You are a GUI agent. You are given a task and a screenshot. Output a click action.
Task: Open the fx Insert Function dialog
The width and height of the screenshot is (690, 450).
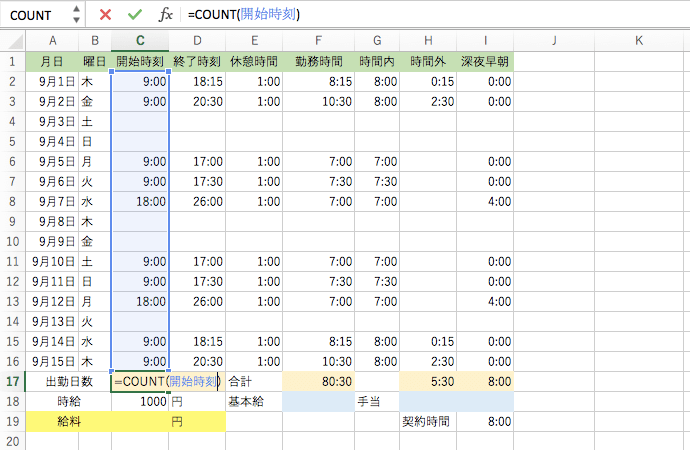tap(165, 15)
